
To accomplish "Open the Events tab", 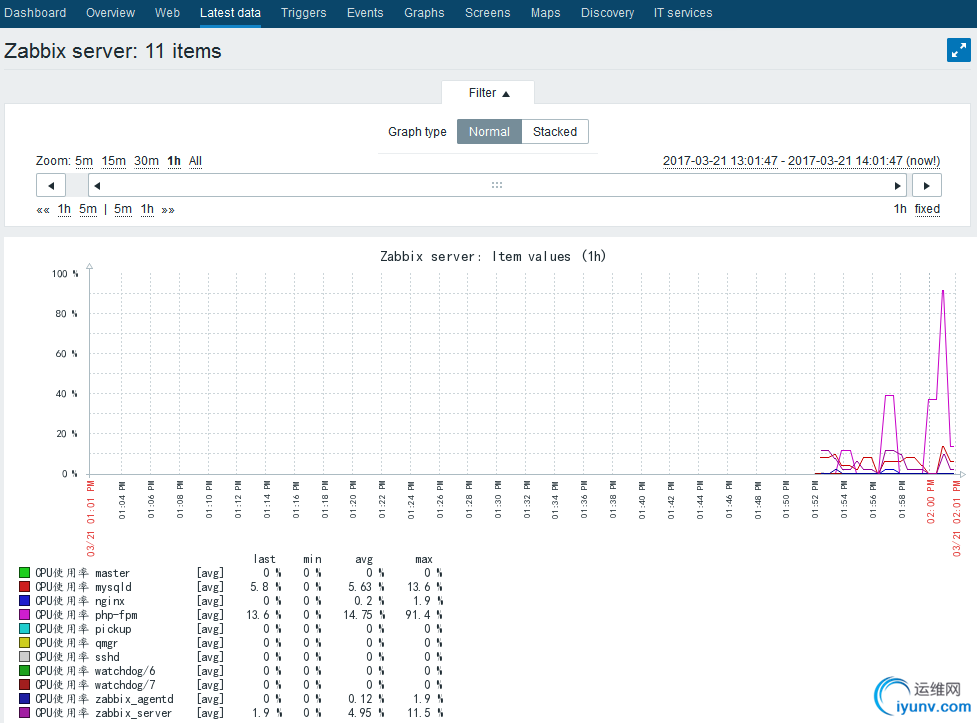I will click(x=365, y=12).
